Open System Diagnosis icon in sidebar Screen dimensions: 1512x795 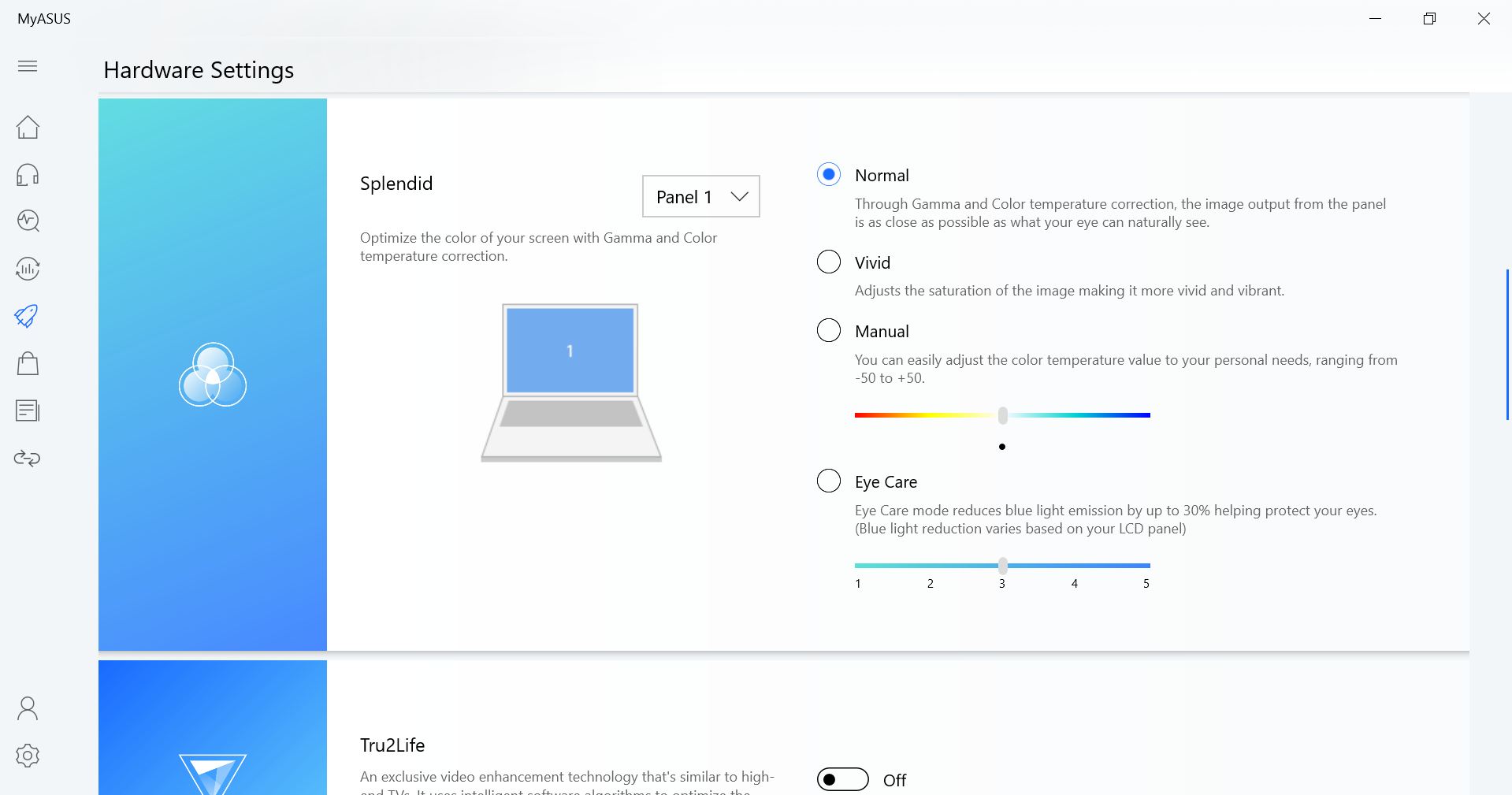pyautogui.click(x=28, y=221)
